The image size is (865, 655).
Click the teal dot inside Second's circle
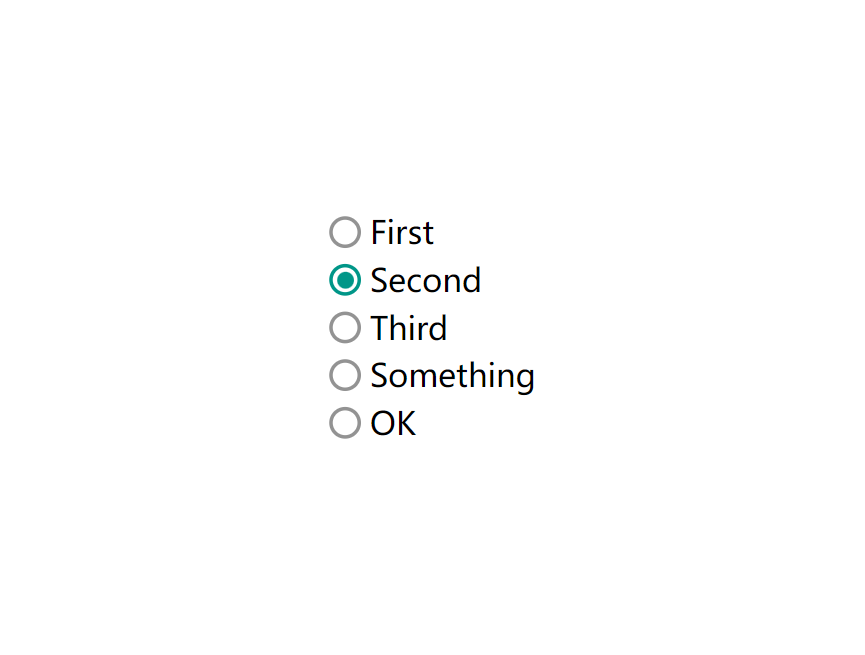click(x=345, y=280)
